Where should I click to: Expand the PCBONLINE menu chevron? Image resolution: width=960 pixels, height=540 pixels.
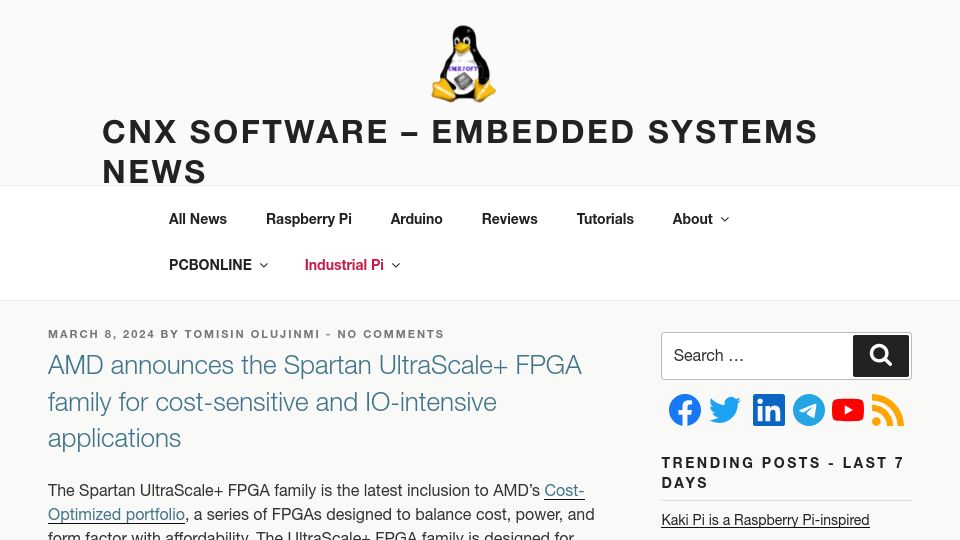click(x=264, y=265)
